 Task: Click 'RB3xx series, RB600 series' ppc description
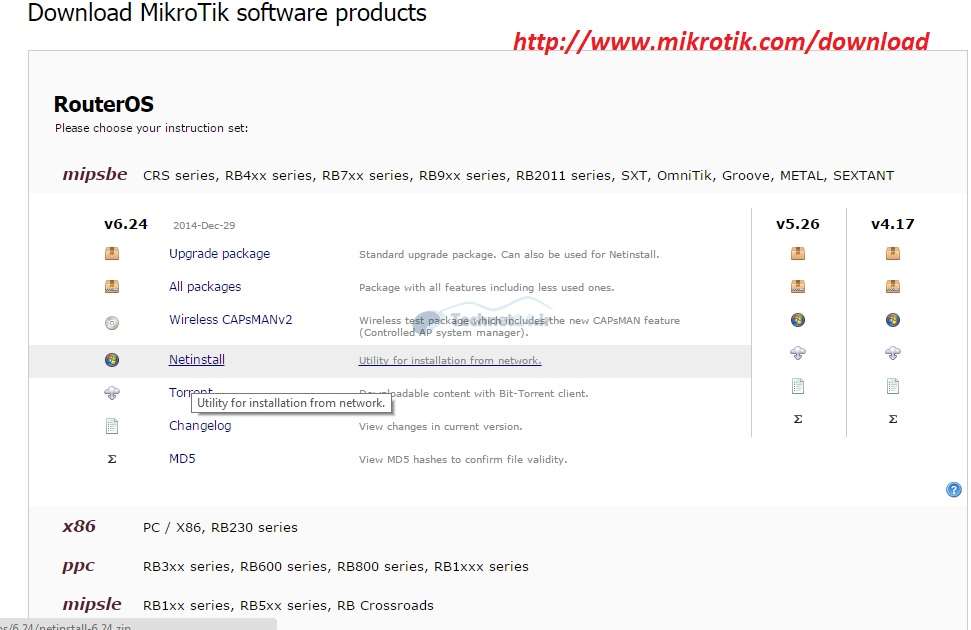(x=336, y=567)
